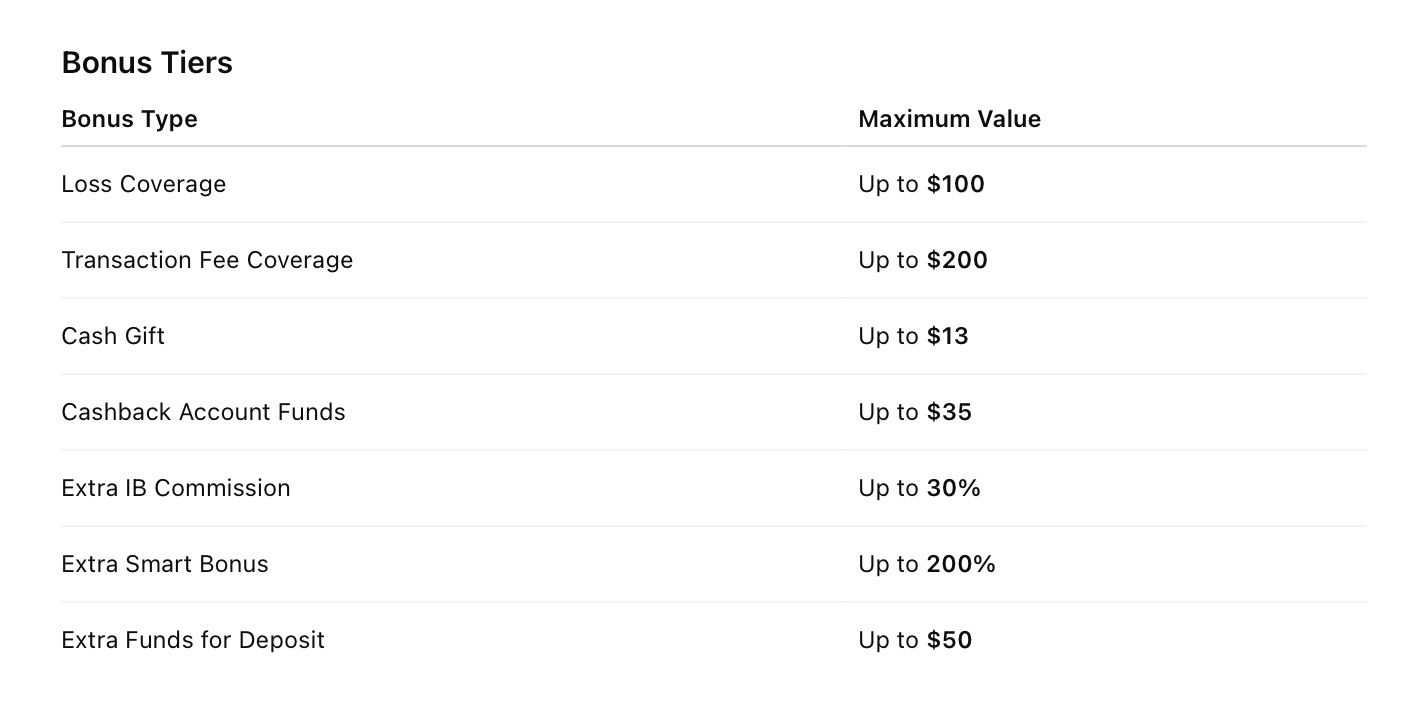Click "Up to" text beside $100
Screen dimensions: 1414x710
888,184
